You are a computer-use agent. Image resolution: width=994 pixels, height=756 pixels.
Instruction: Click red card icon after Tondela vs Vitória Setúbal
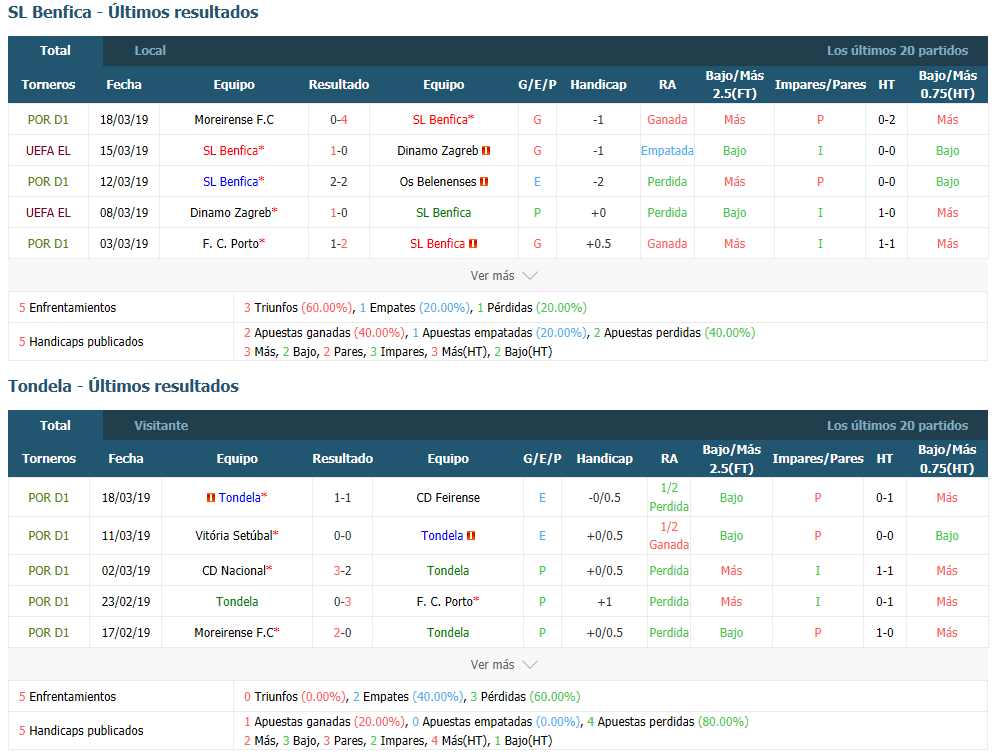[x=471, y=535]
